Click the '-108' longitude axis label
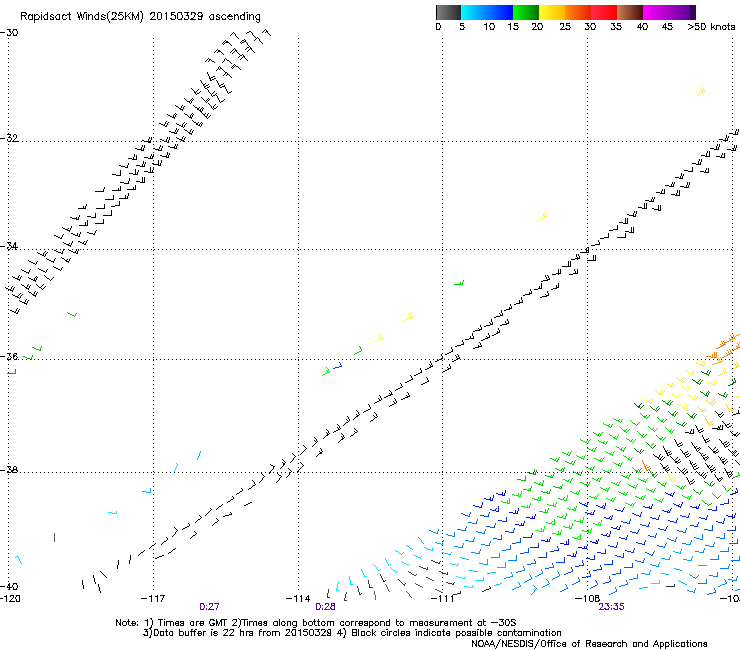The image size is (740, 650). coord(587,599)
